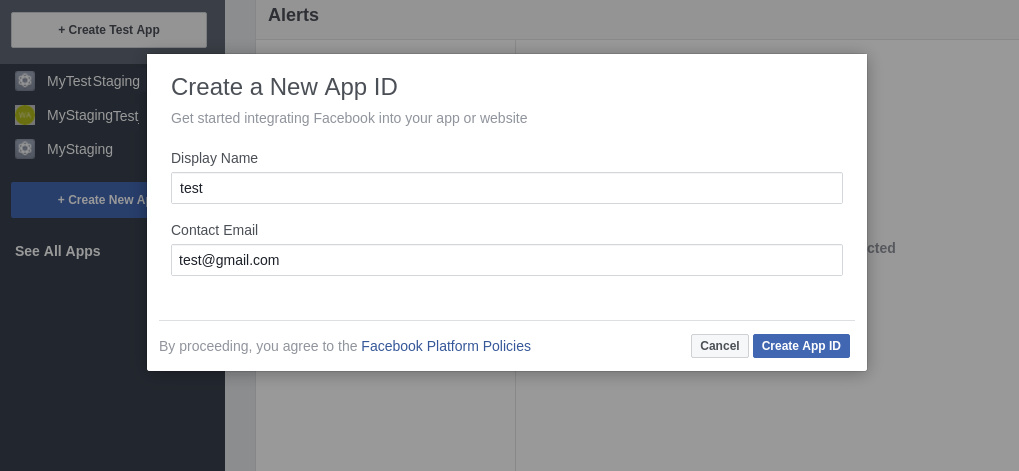Click the MyStagingTest yellow app icon

pyautogui.click(x=25, y=115)
